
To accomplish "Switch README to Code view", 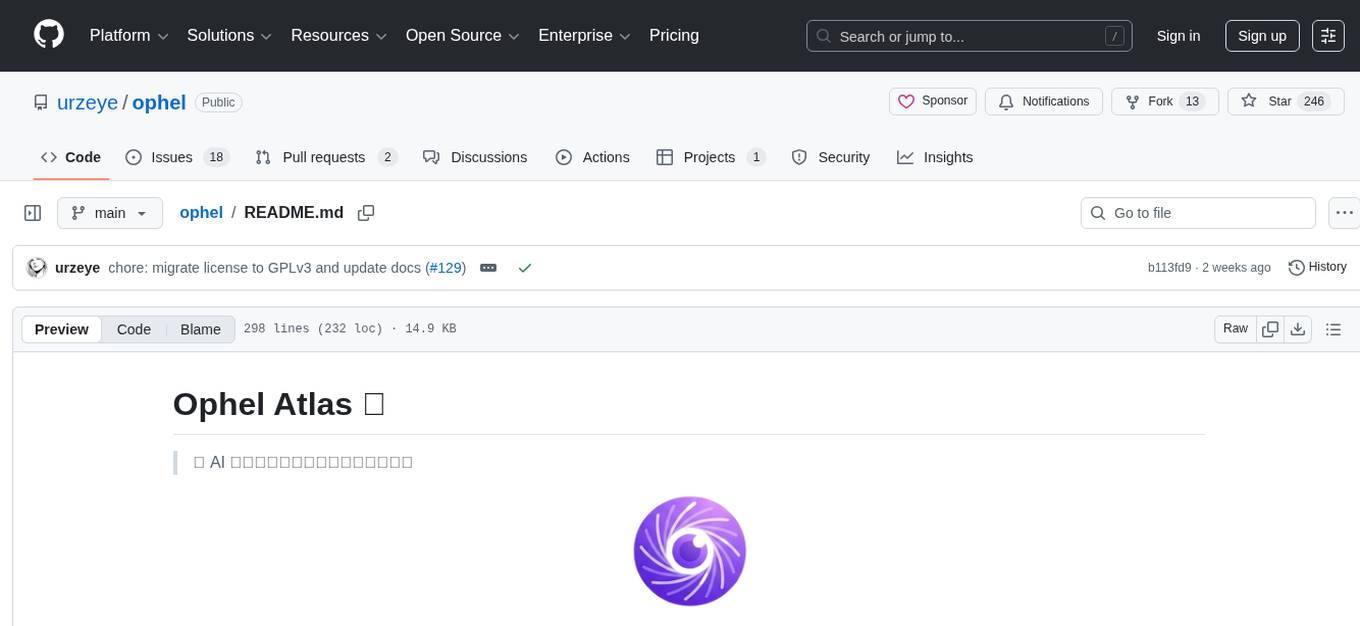I will click(x=133, y=328).
